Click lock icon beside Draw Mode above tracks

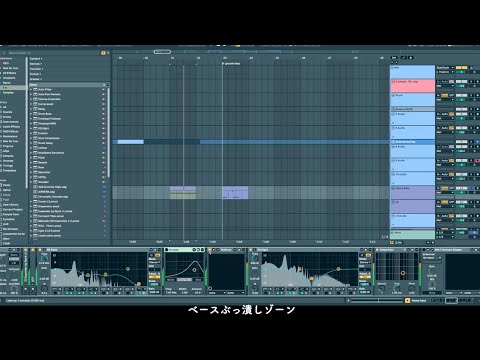[411, 58]
